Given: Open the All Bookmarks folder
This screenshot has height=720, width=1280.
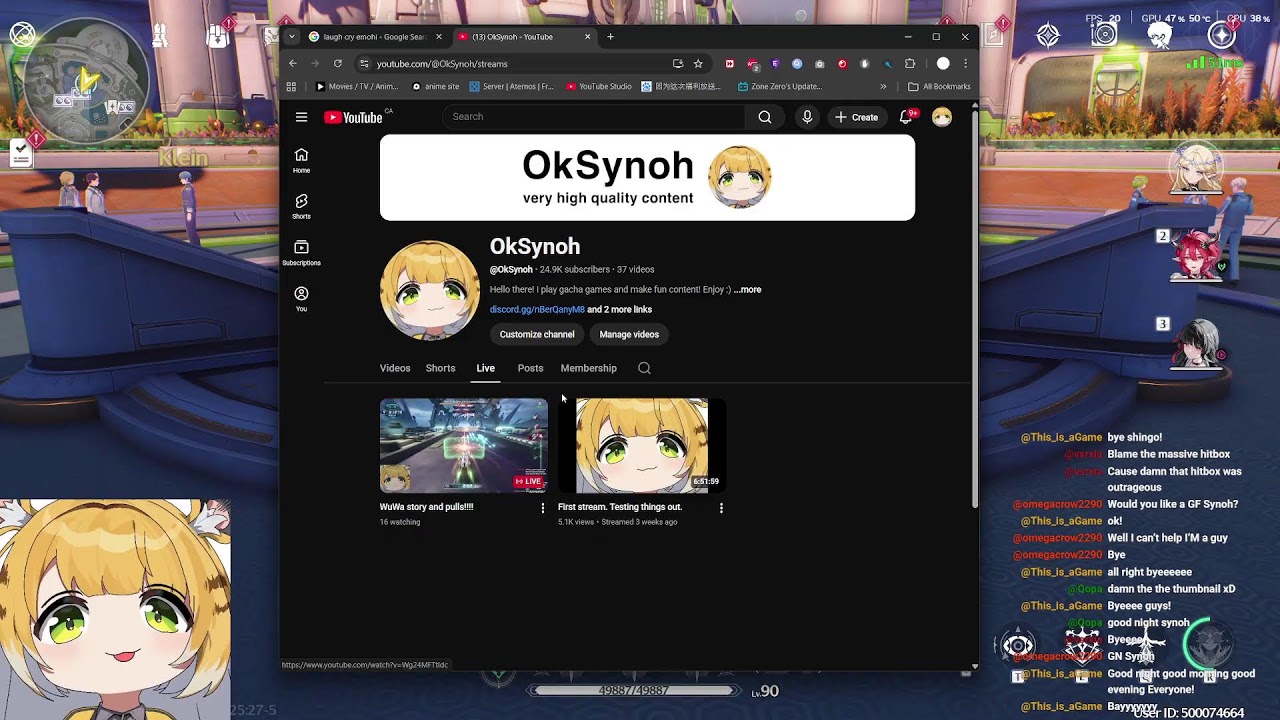Looking at the screenshot, I should 939,87.
